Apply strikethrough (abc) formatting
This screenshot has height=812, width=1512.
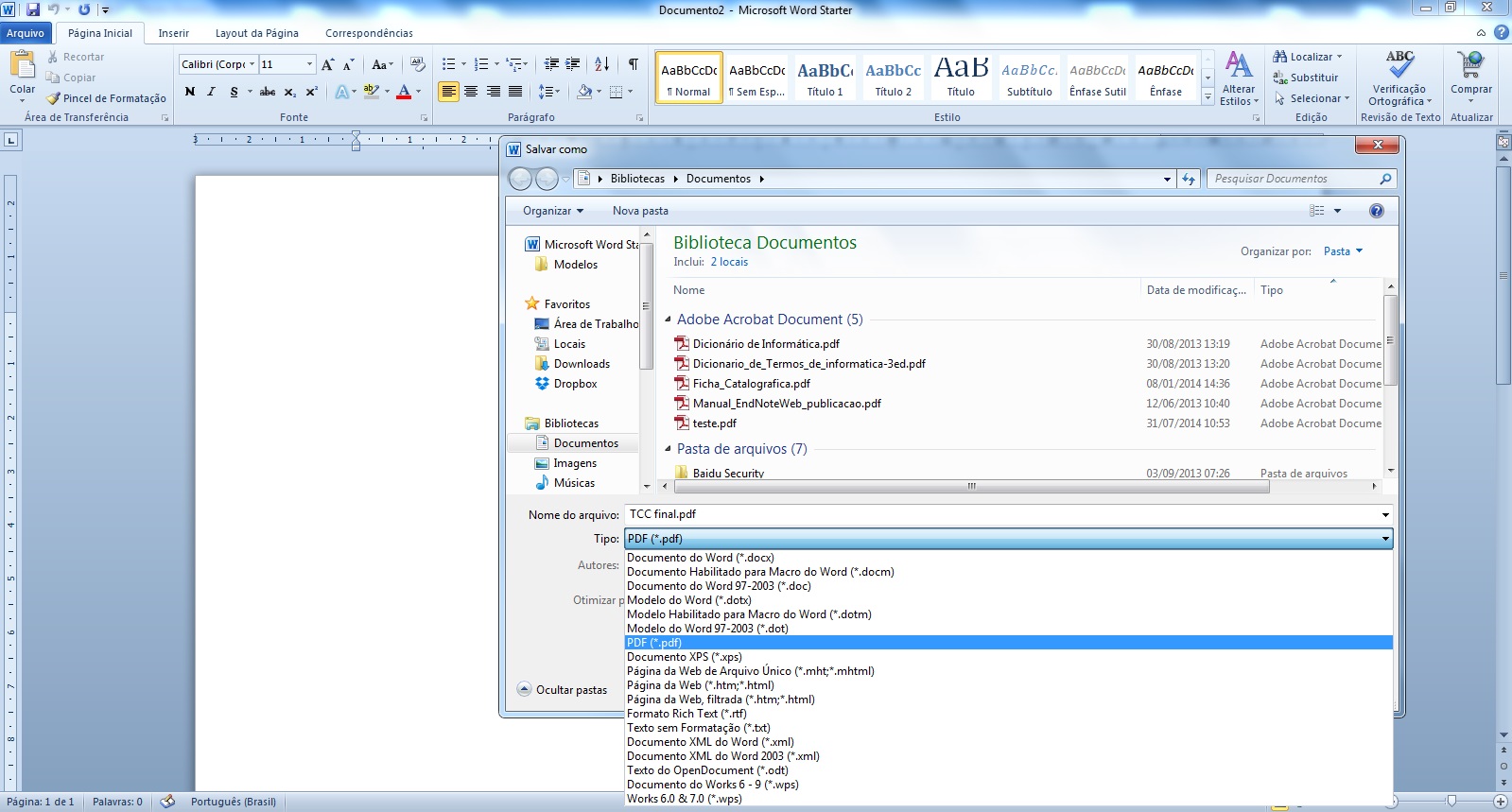click(x=268, y=92)
